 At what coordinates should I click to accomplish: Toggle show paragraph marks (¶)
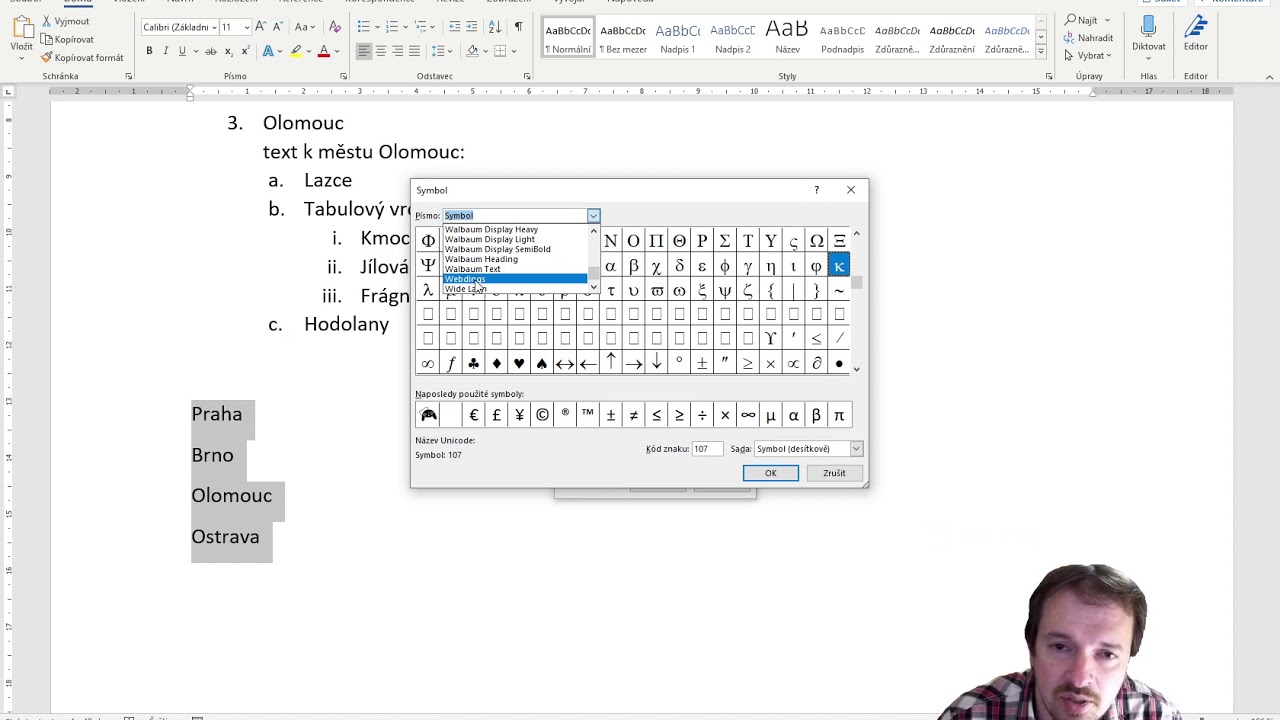point(518,27)
